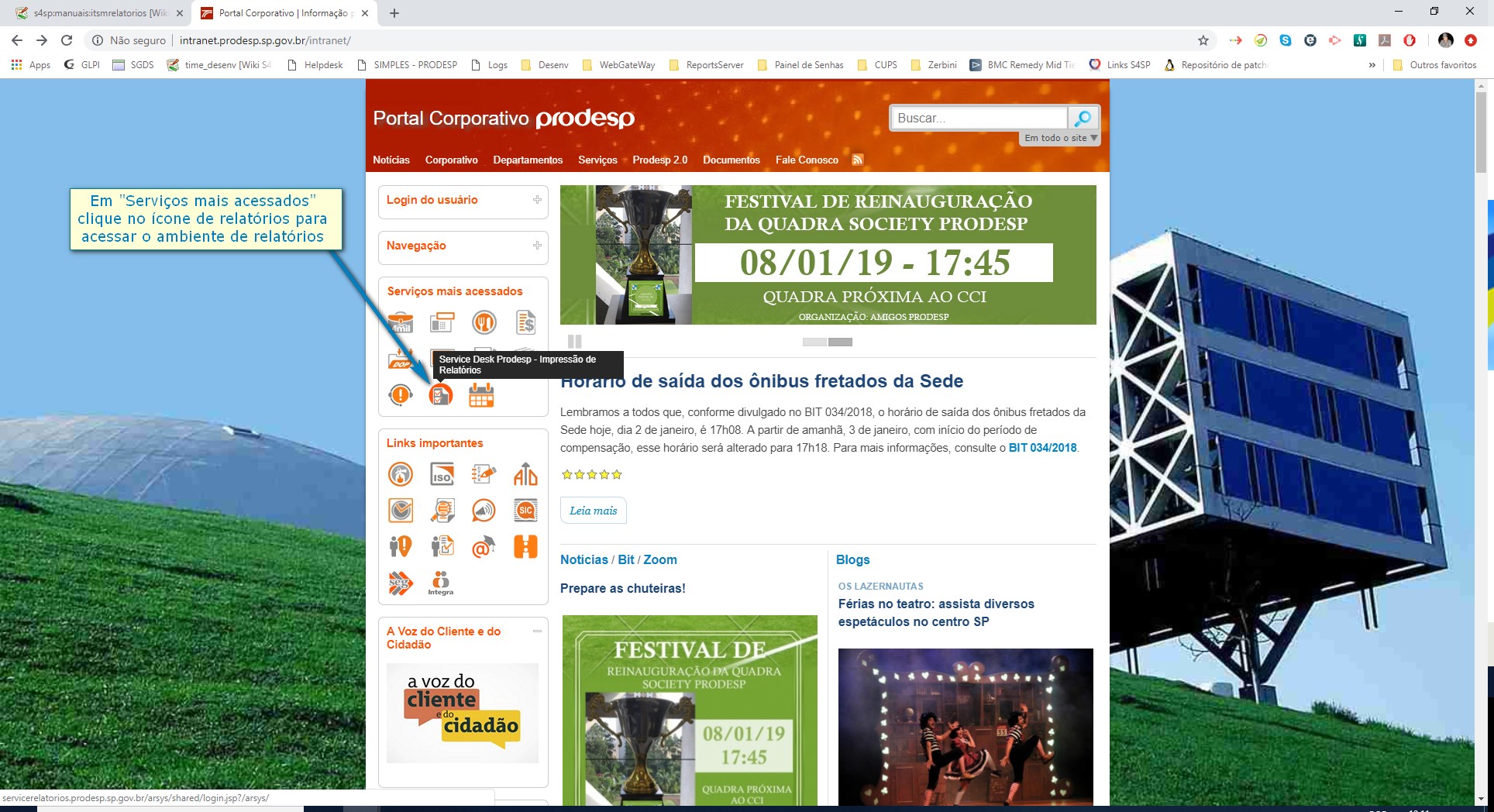Screen dimensions: 1494x812
Task: Open the person with checklist icon
Action: click(442, 546)
